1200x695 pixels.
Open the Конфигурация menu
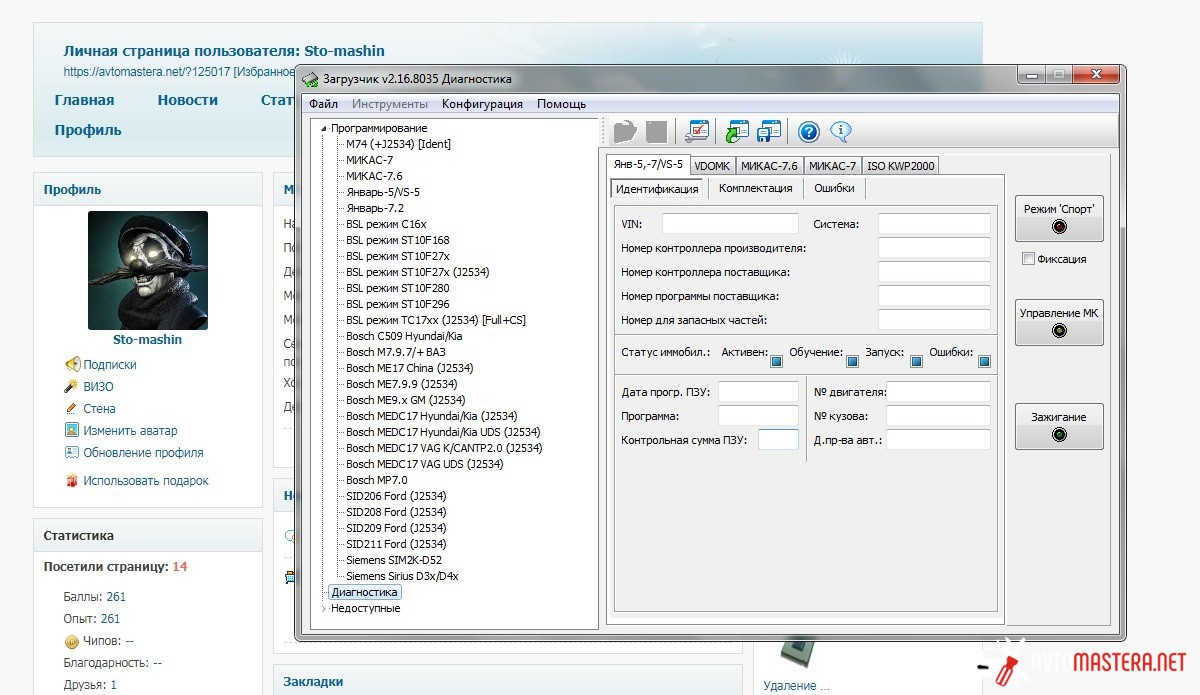click(482, 104)
